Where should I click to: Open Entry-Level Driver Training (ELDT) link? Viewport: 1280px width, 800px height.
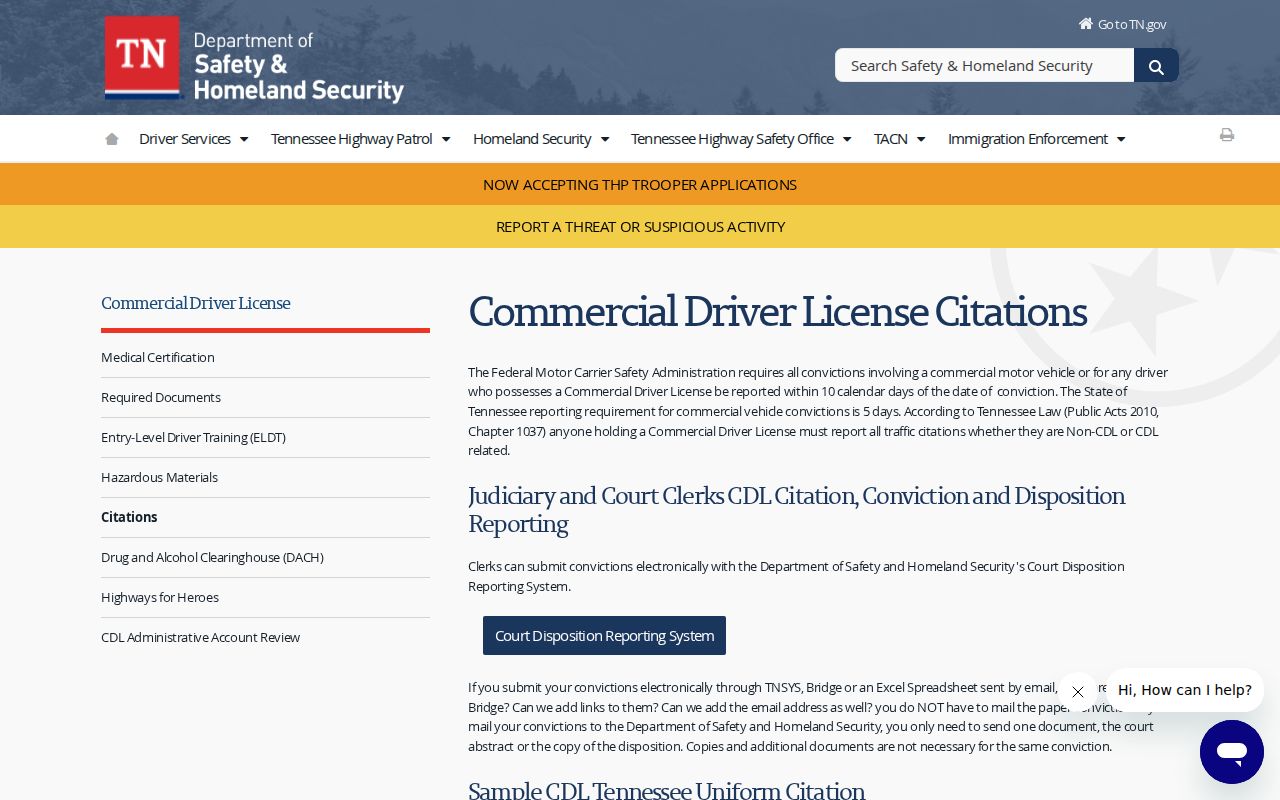(193, 438)
